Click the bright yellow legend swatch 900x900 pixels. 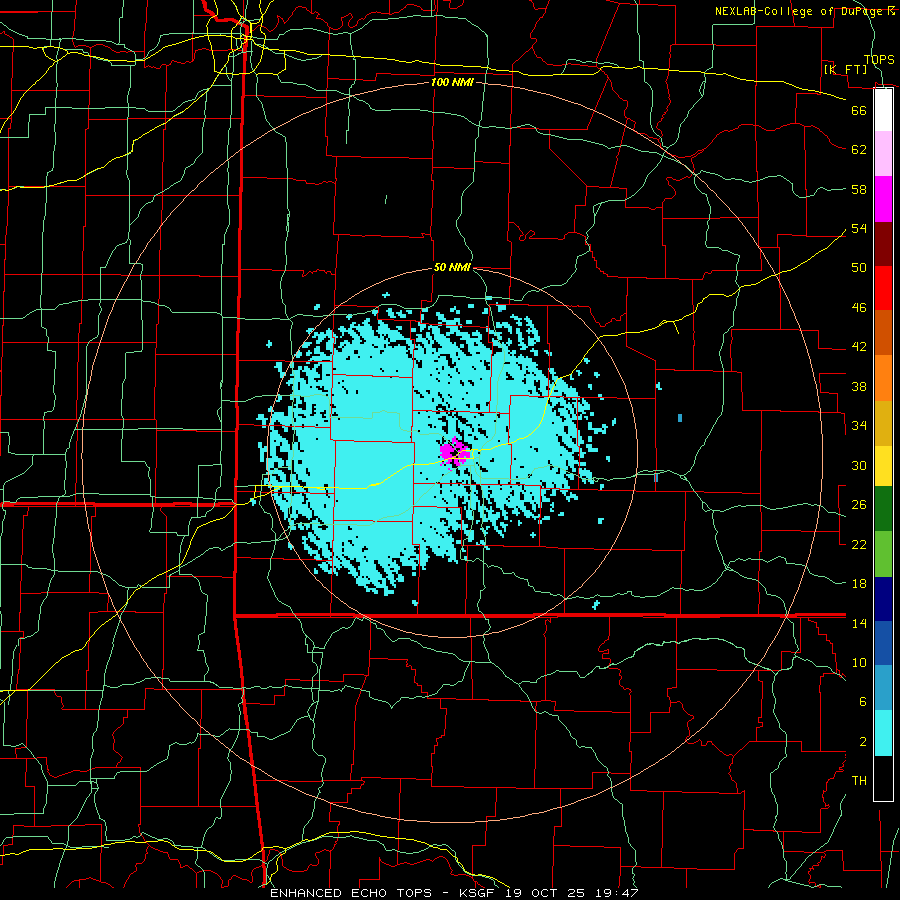click(x=883, y=465)
